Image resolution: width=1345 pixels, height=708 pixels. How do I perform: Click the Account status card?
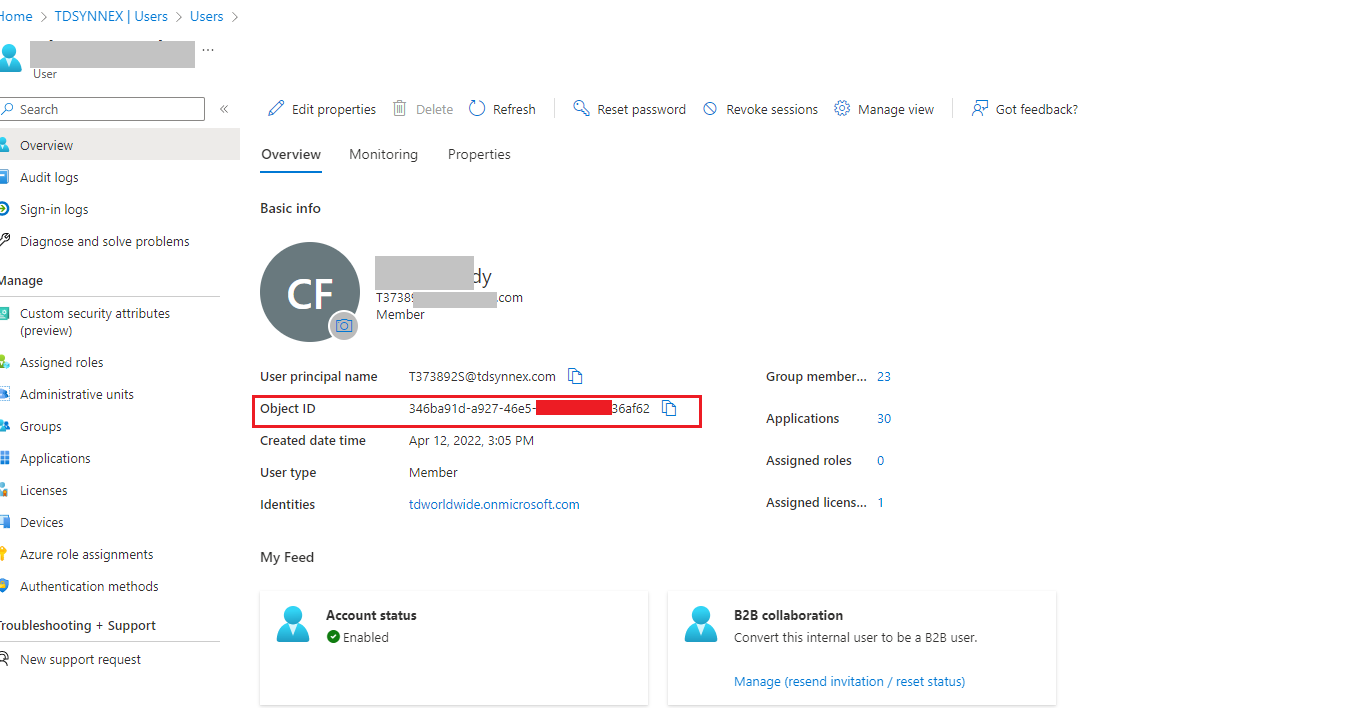click(x=454, y=647)
